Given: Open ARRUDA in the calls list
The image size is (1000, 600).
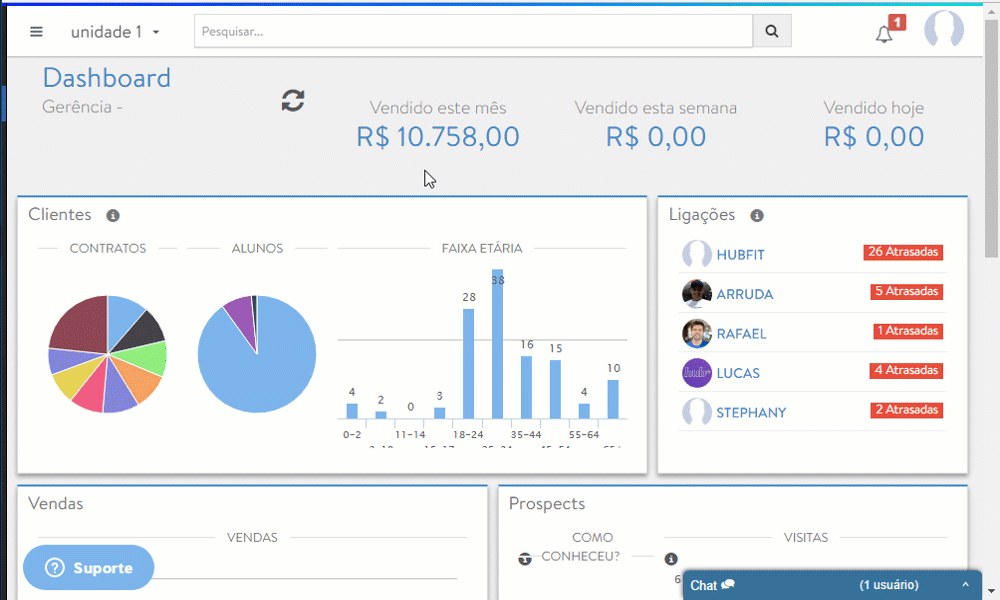Looking at the screenshot, I should tap(744, 295).
